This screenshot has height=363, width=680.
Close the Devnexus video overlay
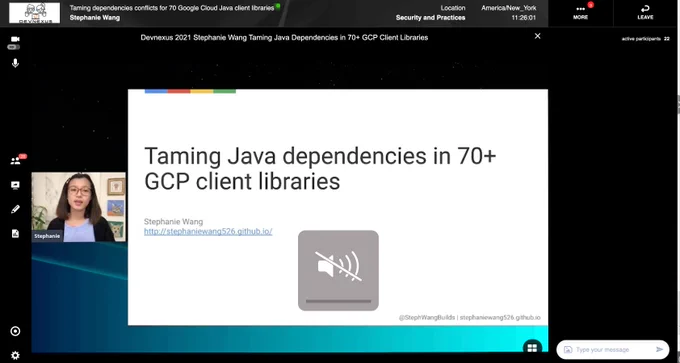point(537,36)
